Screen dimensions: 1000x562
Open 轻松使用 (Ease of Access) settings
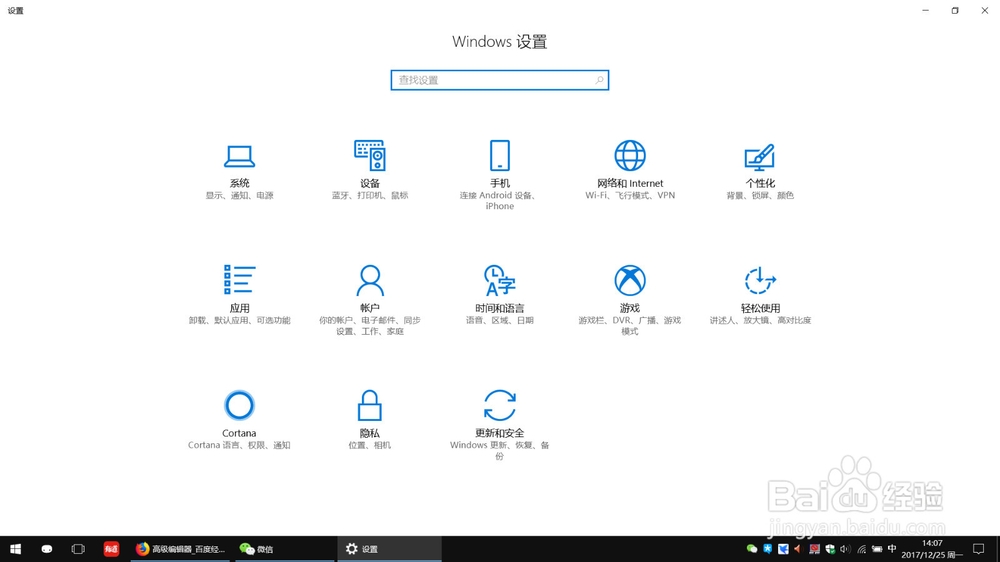click(x=760, y=295)
